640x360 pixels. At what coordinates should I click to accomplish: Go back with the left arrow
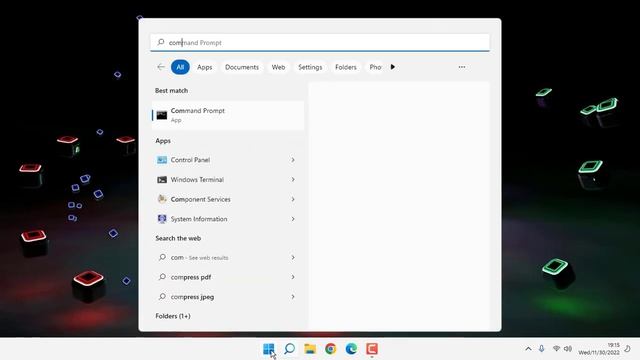click(161, 67)
